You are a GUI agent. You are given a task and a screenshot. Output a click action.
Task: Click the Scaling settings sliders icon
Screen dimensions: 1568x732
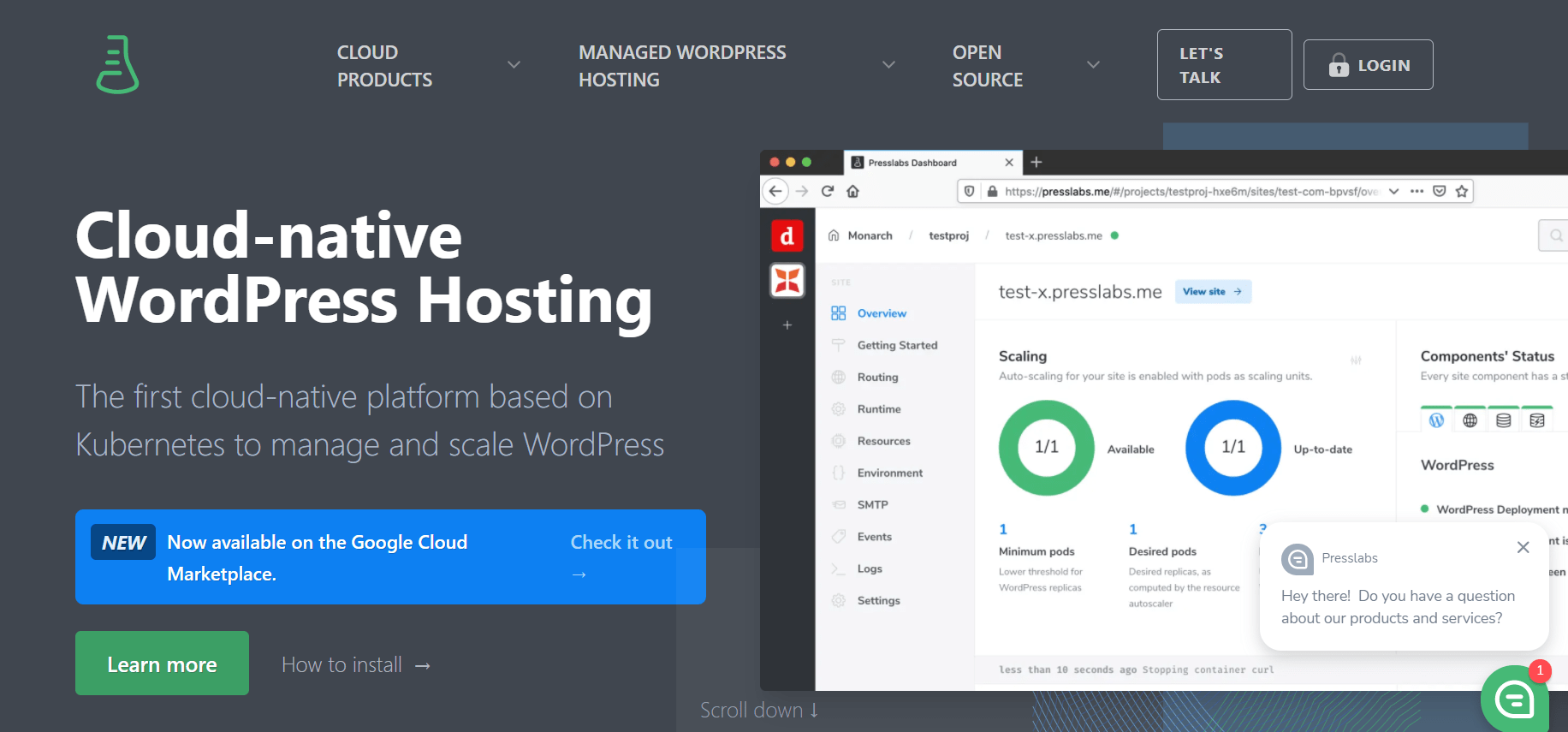pos(1356,360)
